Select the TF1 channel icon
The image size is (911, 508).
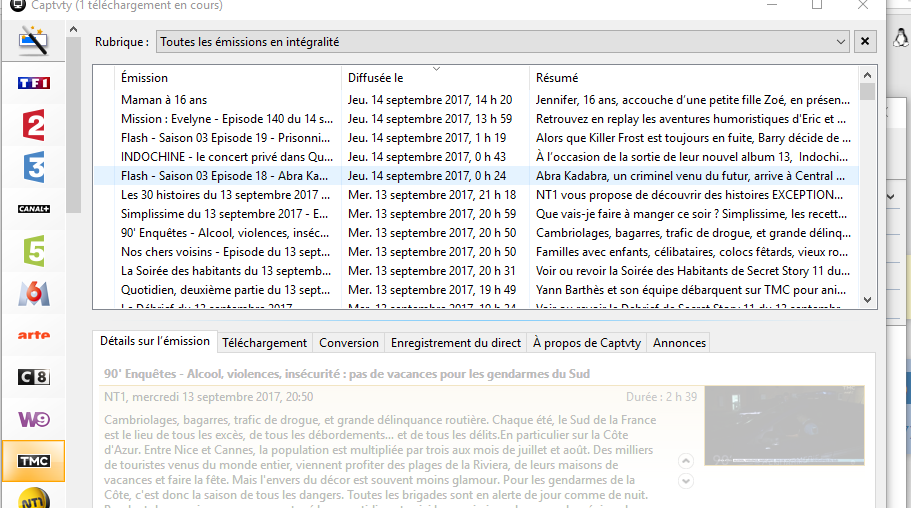(34, 83)
